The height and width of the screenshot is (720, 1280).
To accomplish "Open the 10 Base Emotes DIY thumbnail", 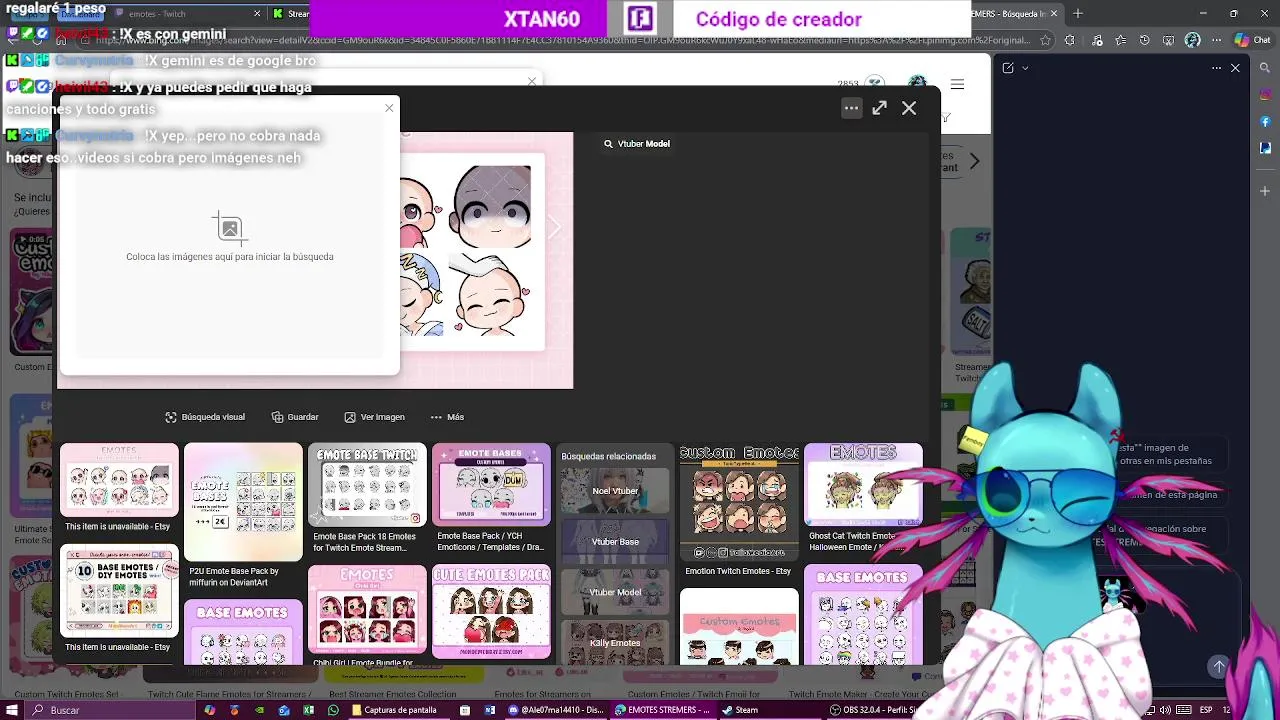I will (119, 591).
